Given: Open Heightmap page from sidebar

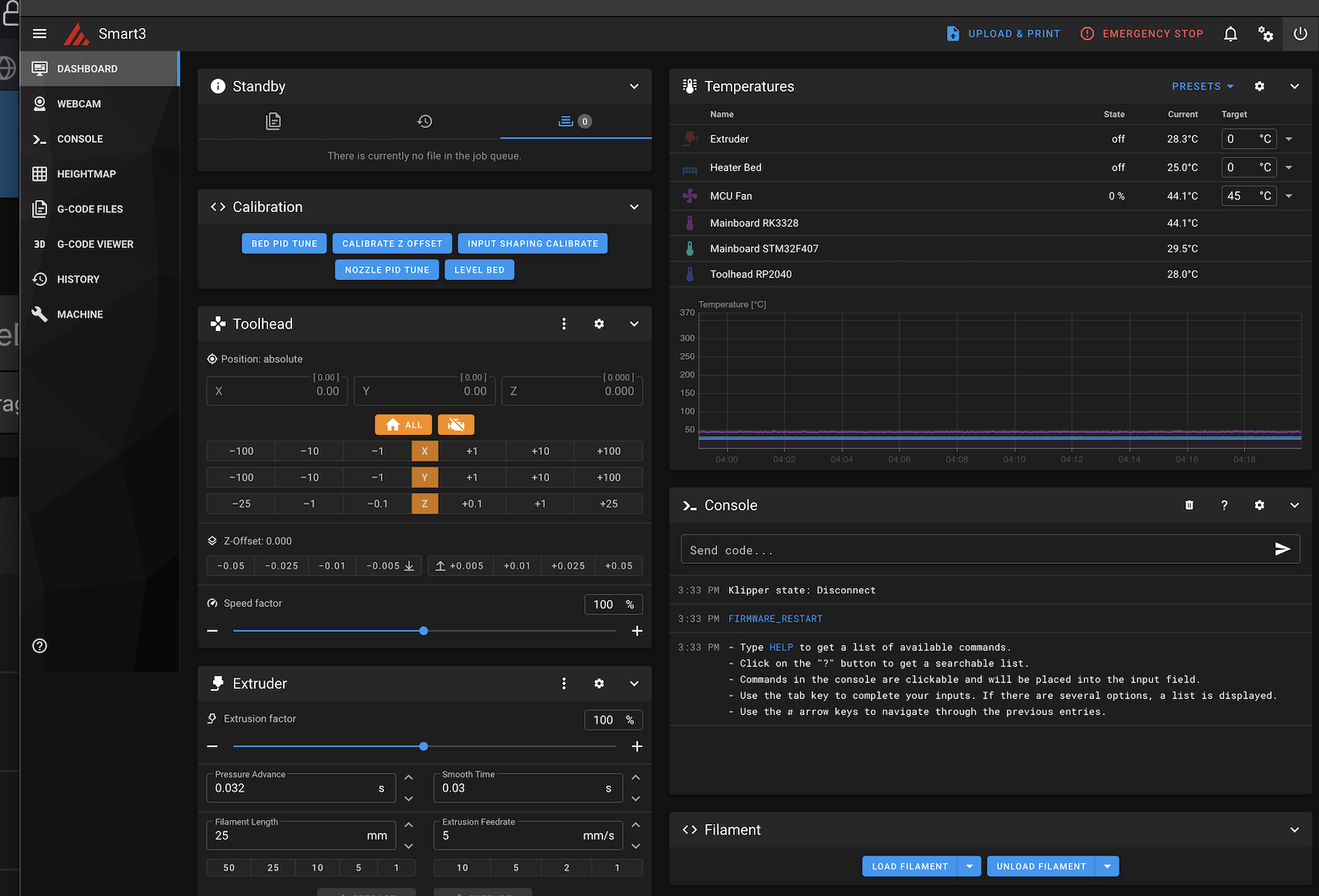Looking at the screenshot, I should (x=99, y=174).
